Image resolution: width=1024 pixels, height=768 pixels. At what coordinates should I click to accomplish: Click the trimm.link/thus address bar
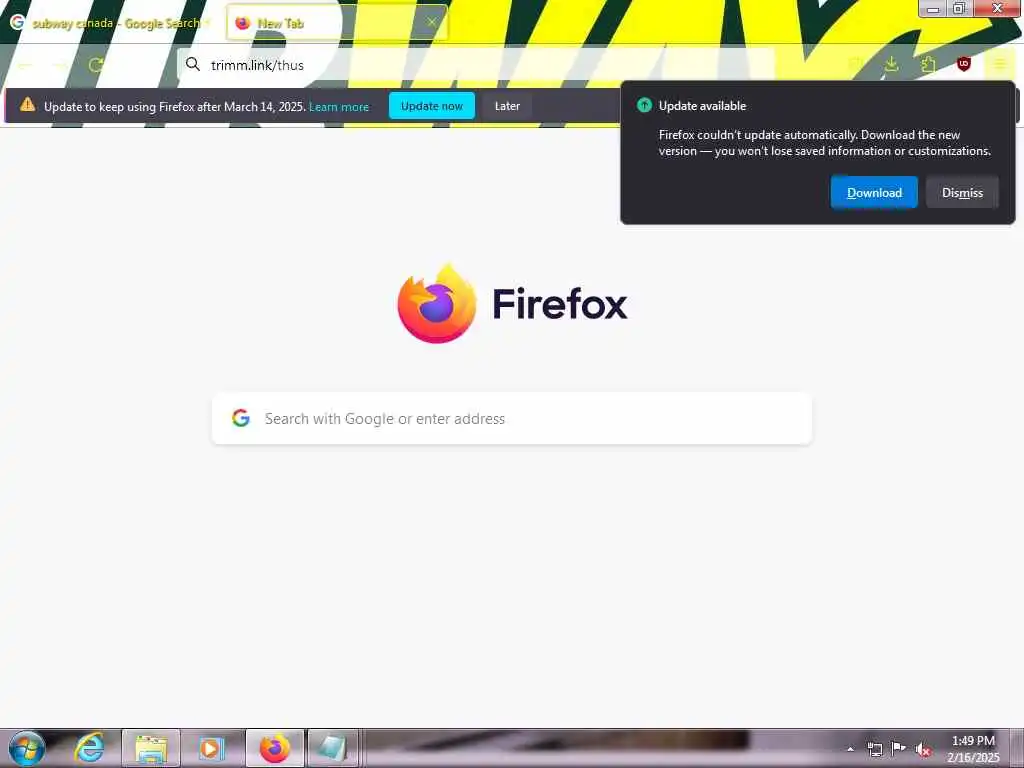point(477,65)
